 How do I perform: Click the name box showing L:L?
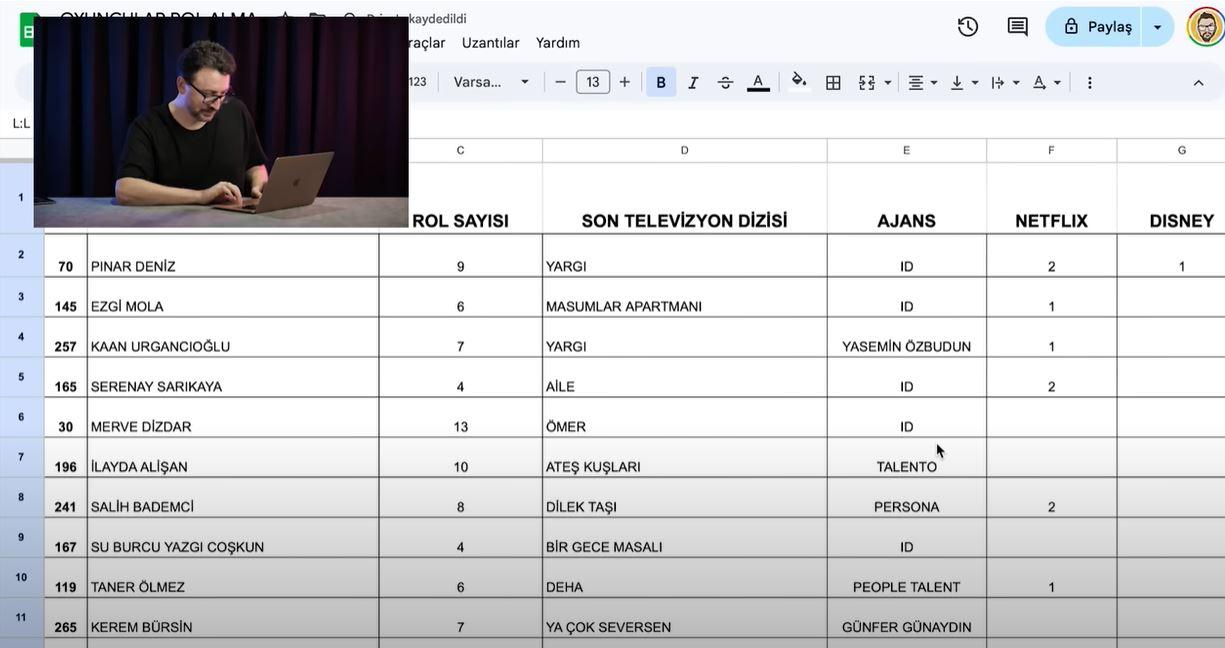[20, 124]
